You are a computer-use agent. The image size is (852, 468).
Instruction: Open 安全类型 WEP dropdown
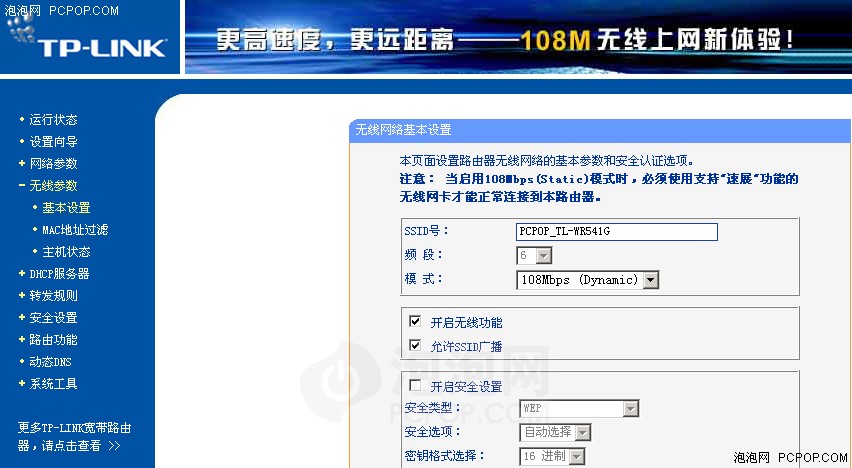pyautogui.click(x=579, y=408)
